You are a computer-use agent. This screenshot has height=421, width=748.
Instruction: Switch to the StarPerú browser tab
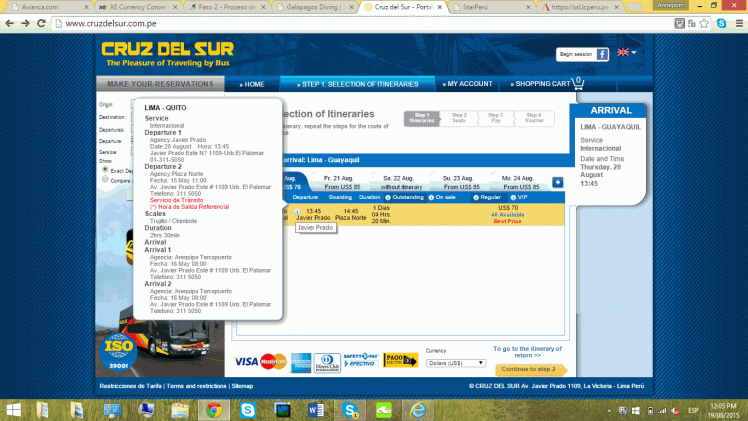(491, 7)
